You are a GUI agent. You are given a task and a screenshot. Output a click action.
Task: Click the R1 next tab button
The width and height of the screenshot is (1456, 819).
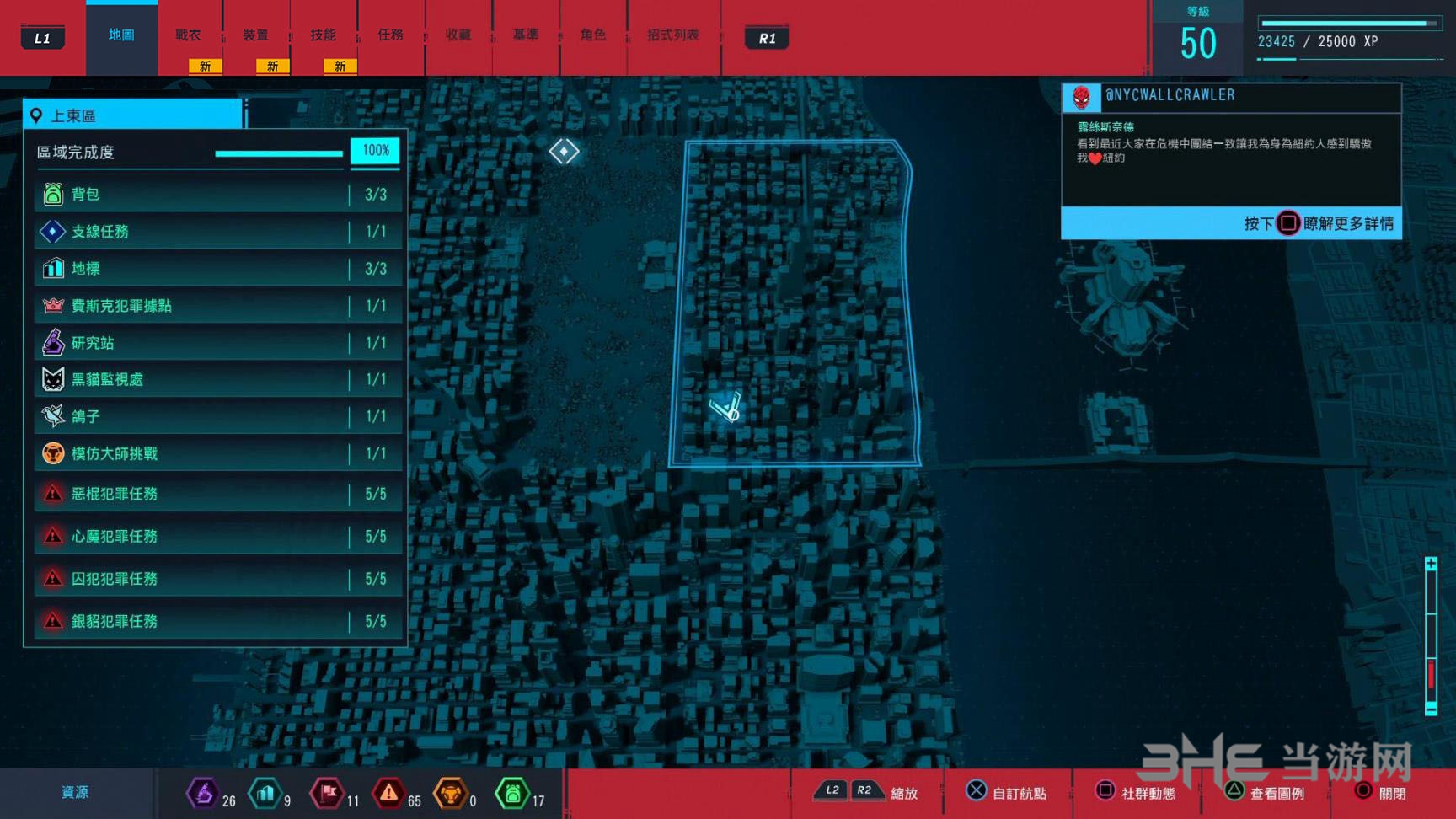[x=767, y=38]
